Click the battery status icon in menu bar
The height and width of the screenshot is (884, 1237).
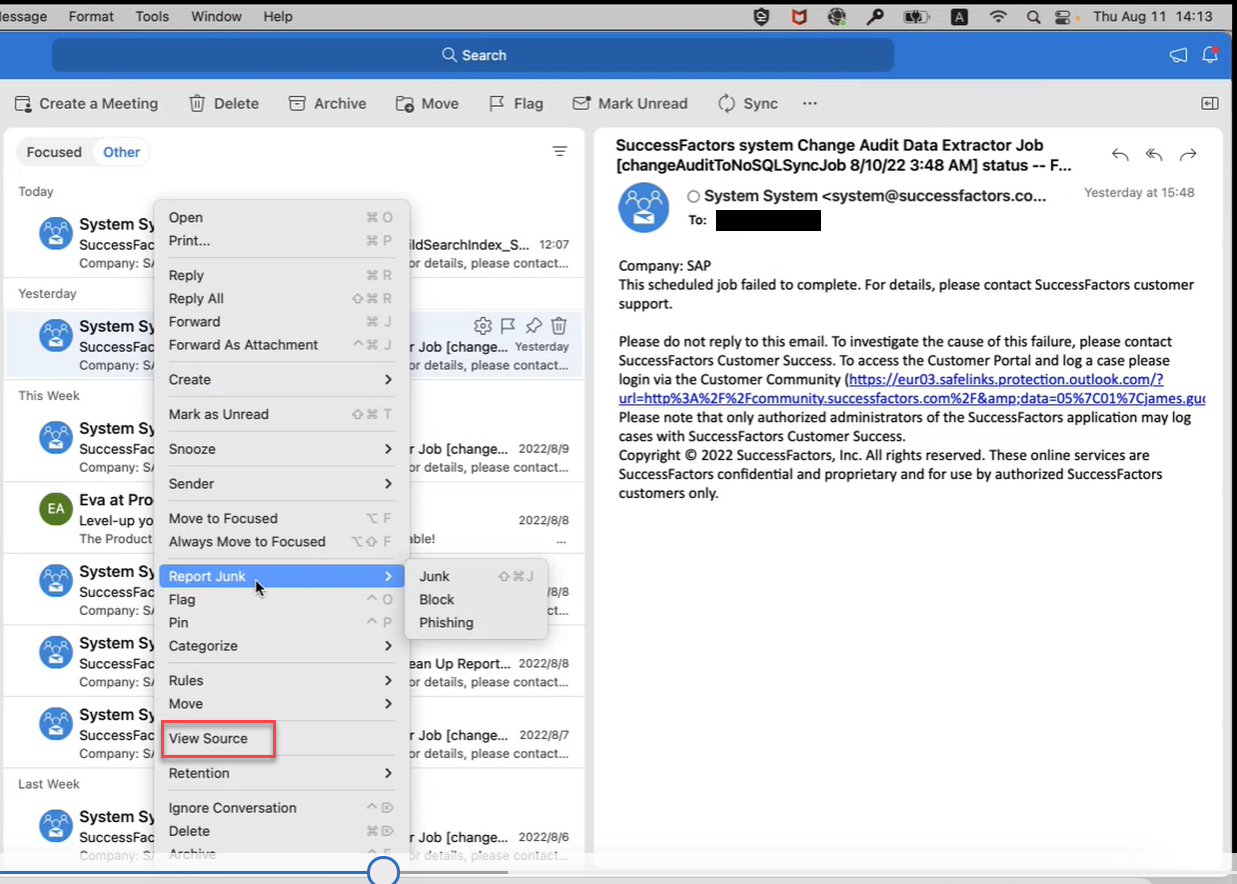916,17
